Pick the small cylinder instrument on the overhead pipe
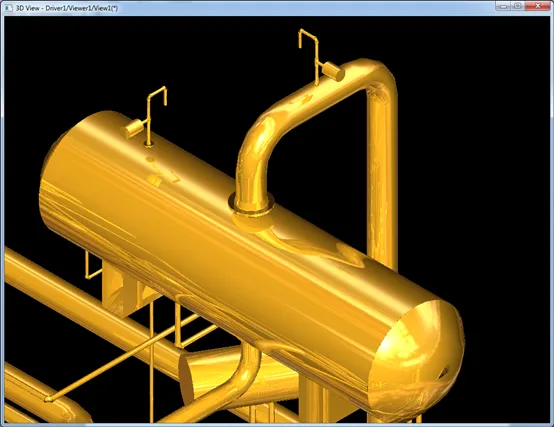Image resolution: width=554 pixels, height=427 pixels. click(333, 71)
